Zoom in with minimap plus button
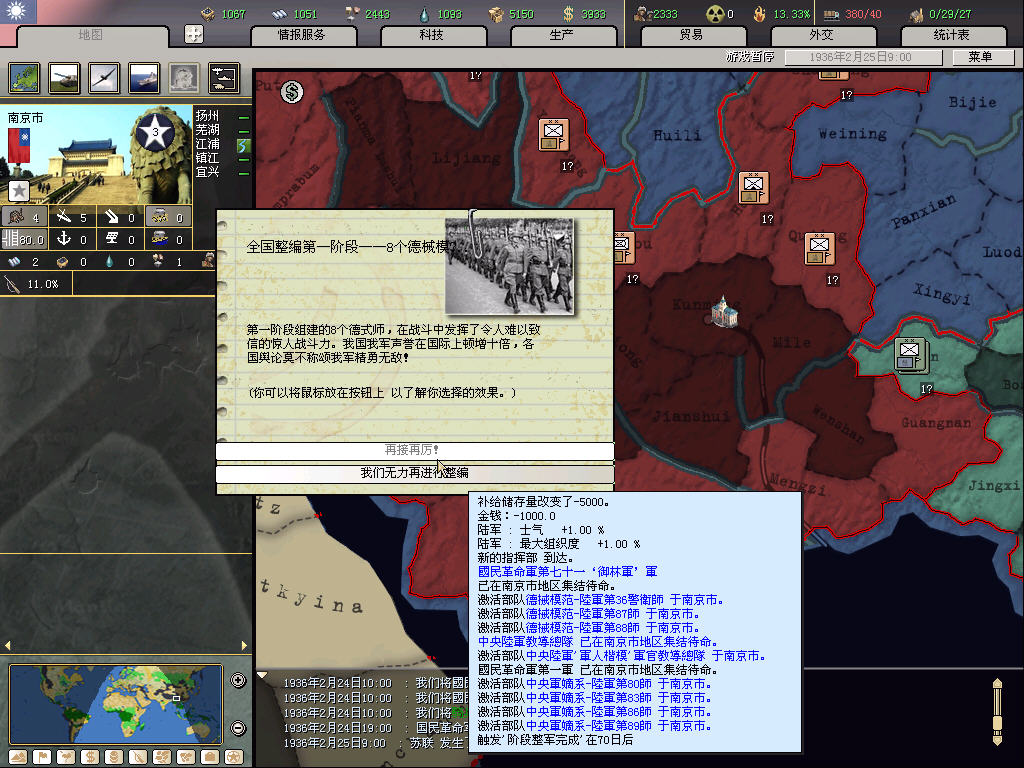Screen dimensions: 1024x768 (238, 681)
